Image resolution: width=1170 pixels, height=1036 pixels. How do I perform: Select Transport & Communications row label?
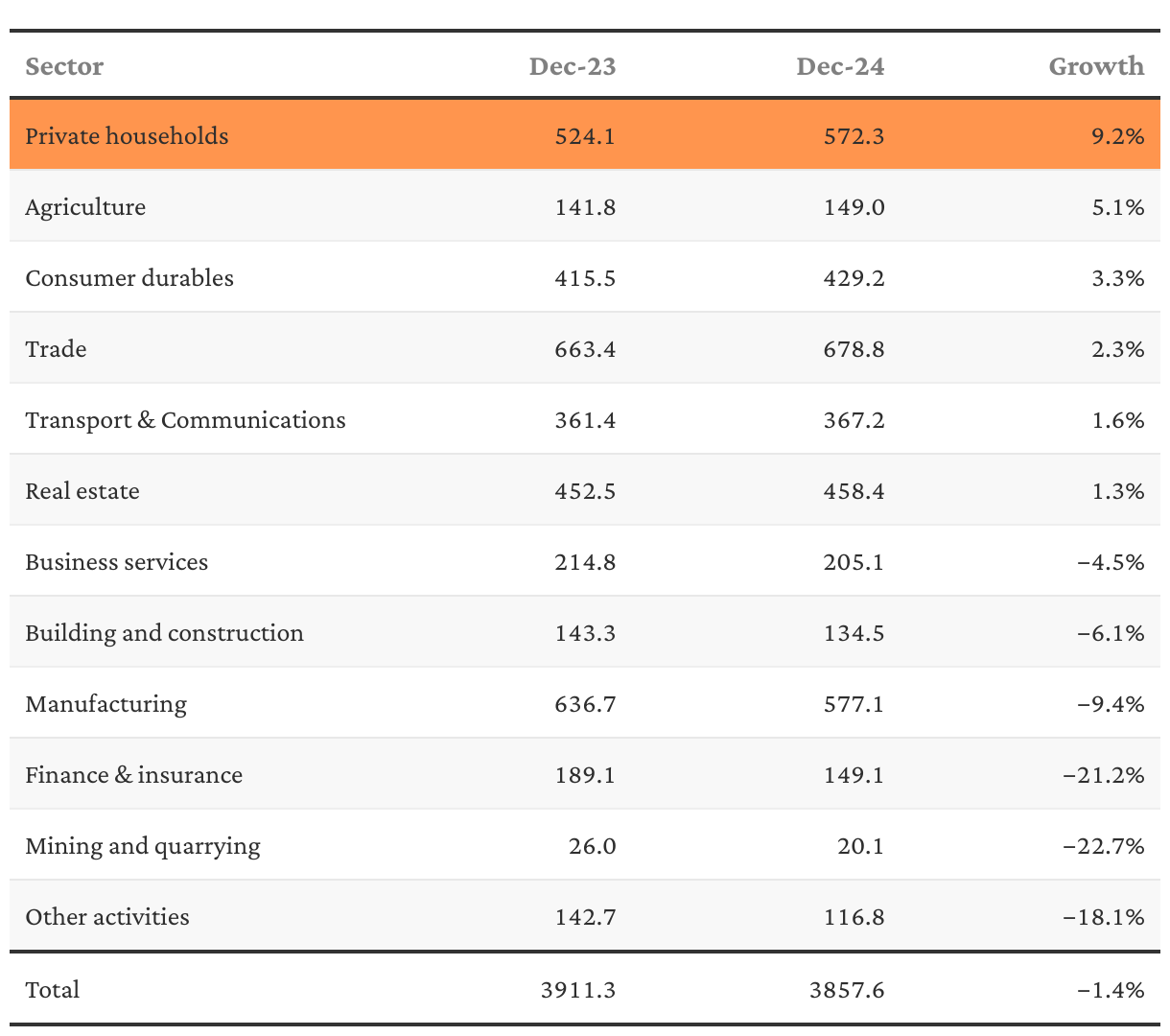(185, 420)
